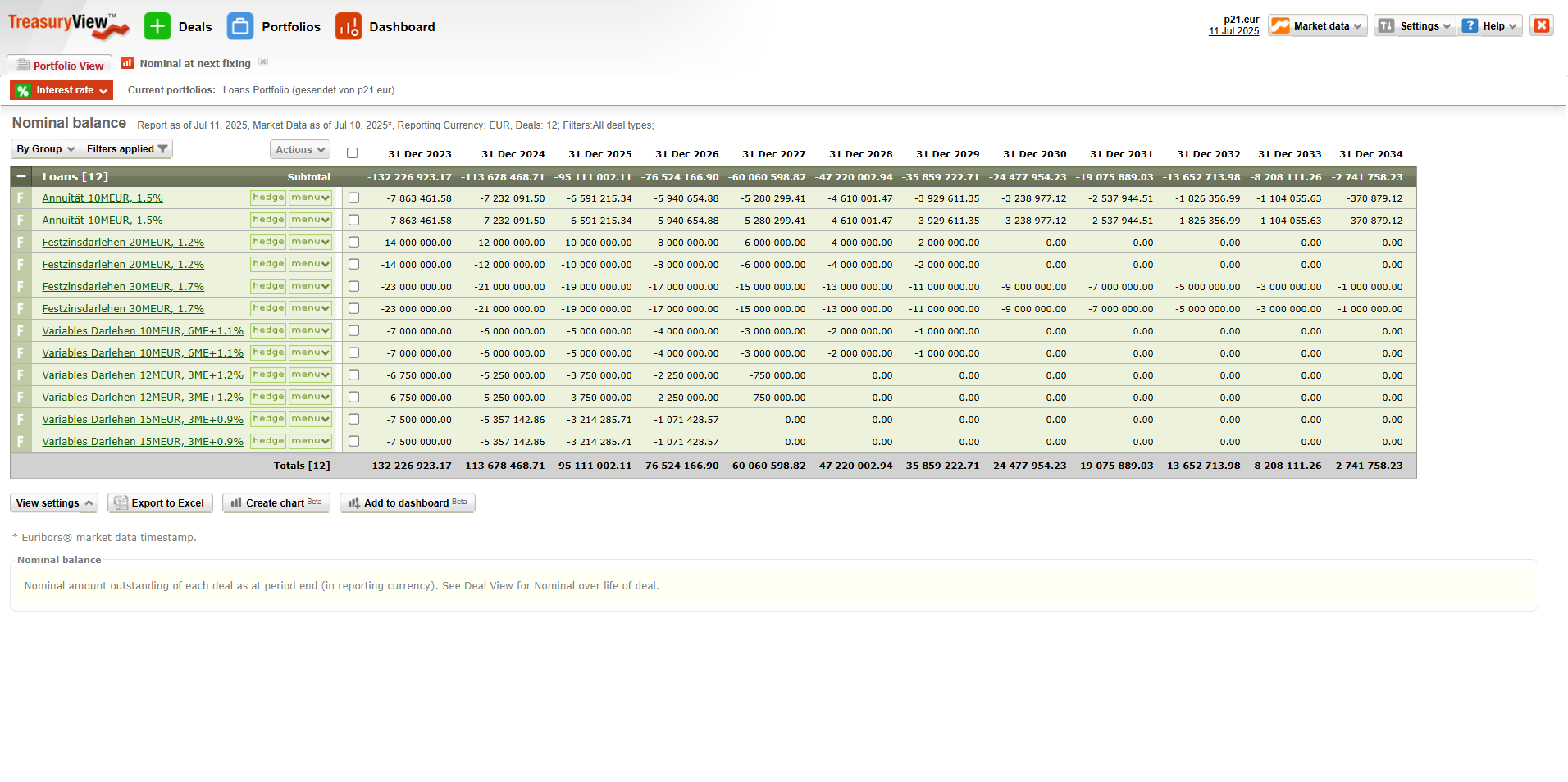
Task: Open the Actions dropdown menu
Action: 299,150
